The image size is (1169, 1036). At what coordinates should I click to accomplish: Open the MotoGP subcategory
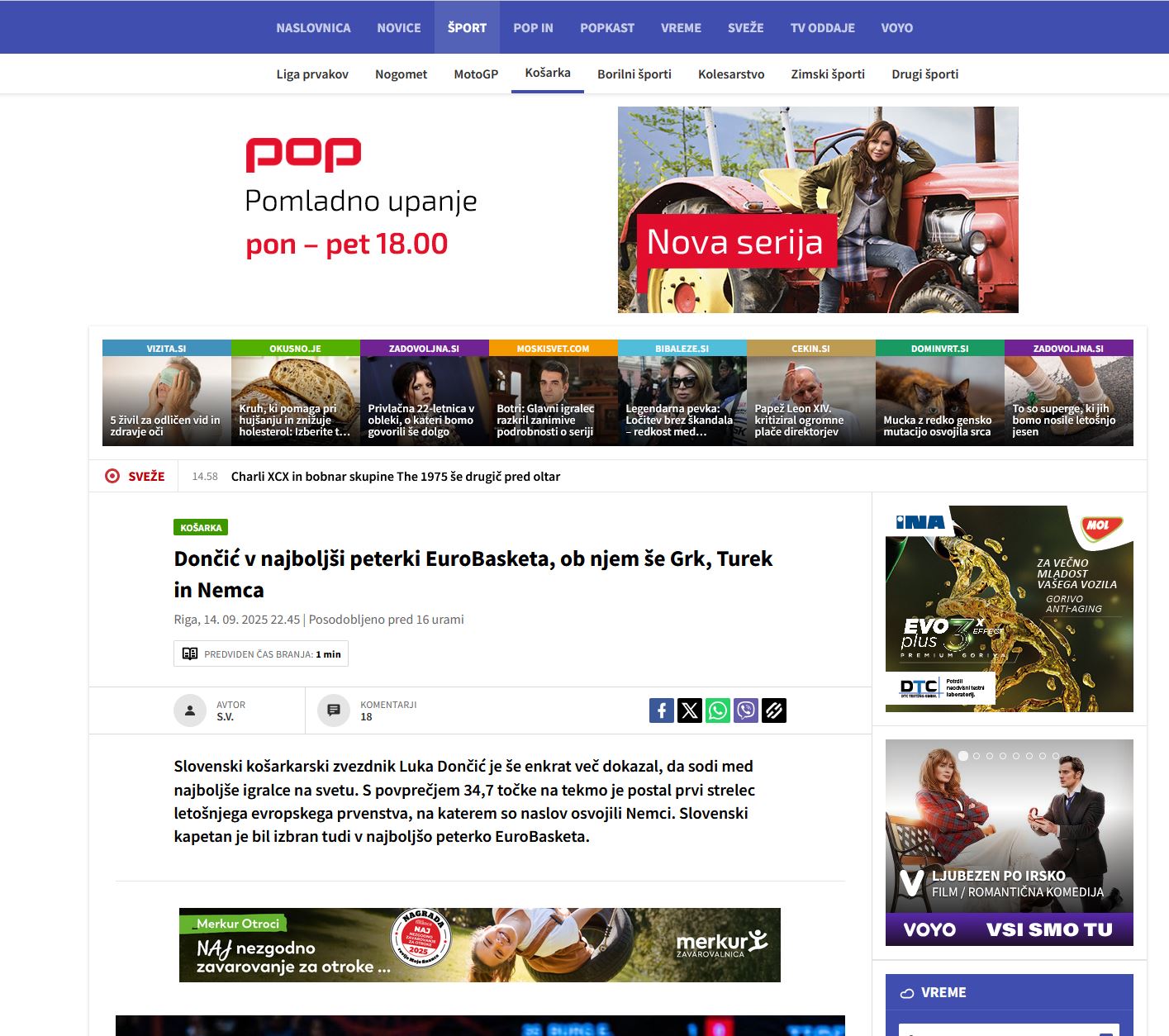476,74
